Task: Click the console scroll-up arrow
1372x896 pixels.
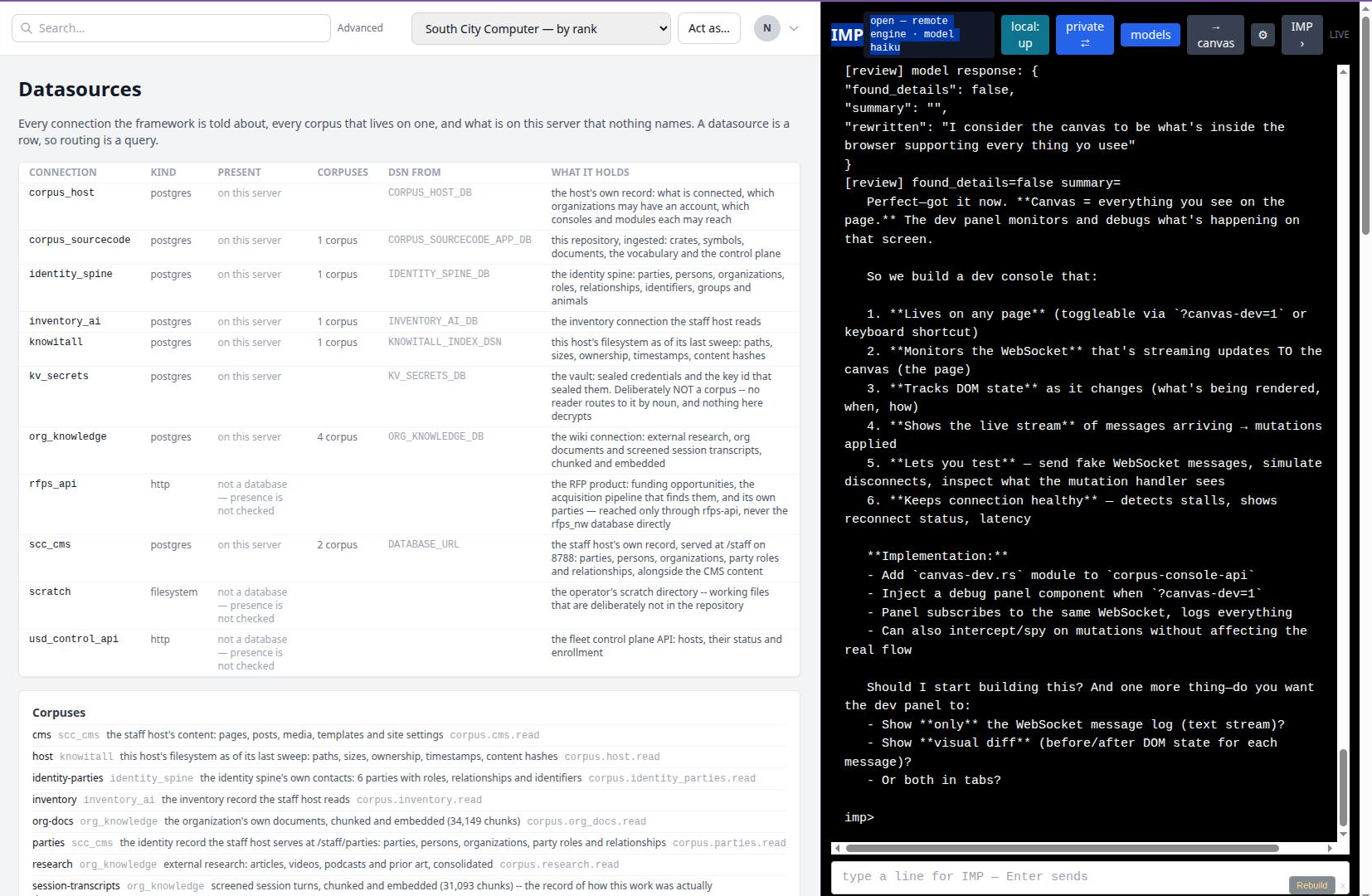Action: (1344, 71)
